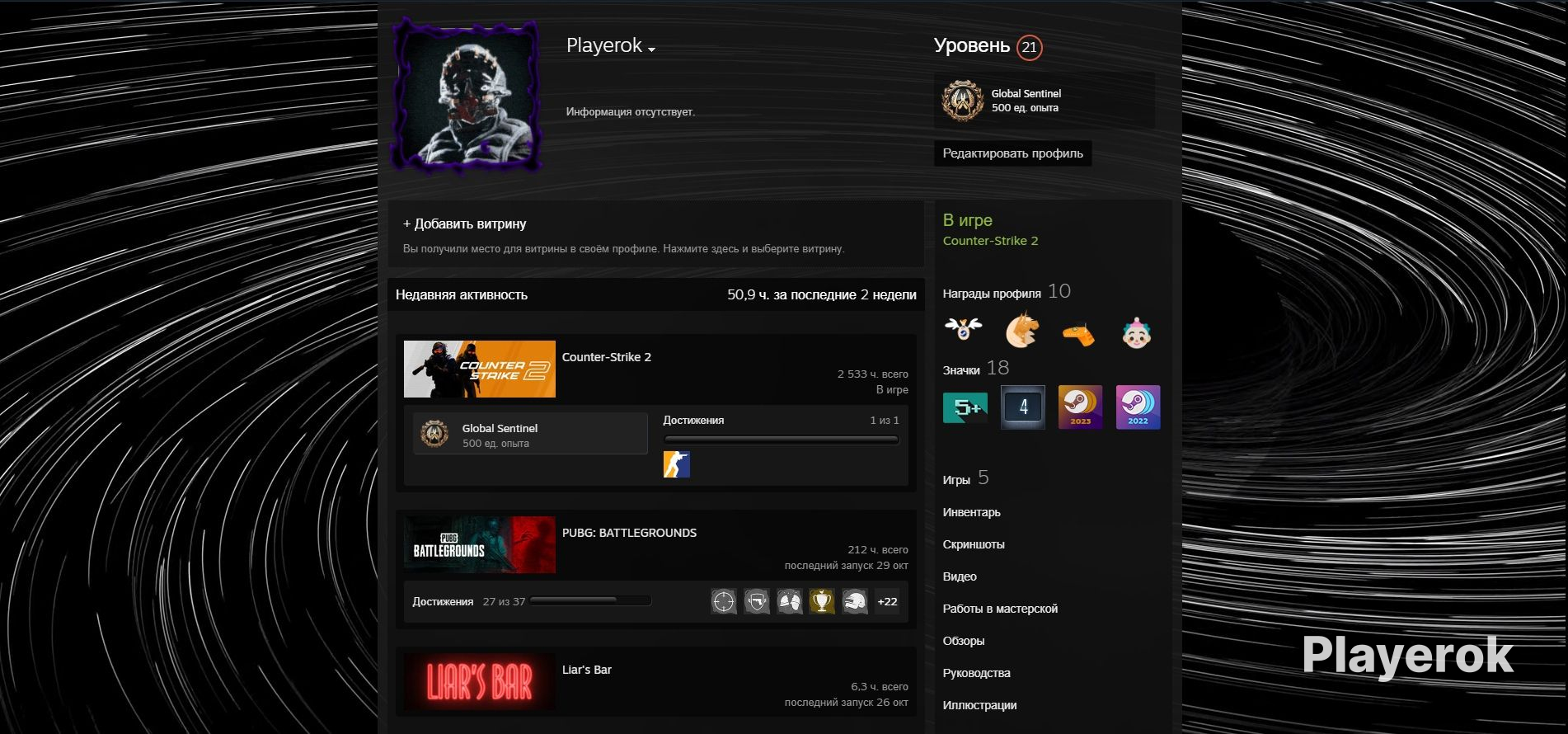Image resolution: width=1568 pixels, height=734 pixels.
Task: Open the Playerok name history dropdown arrow
Action: 651,49
